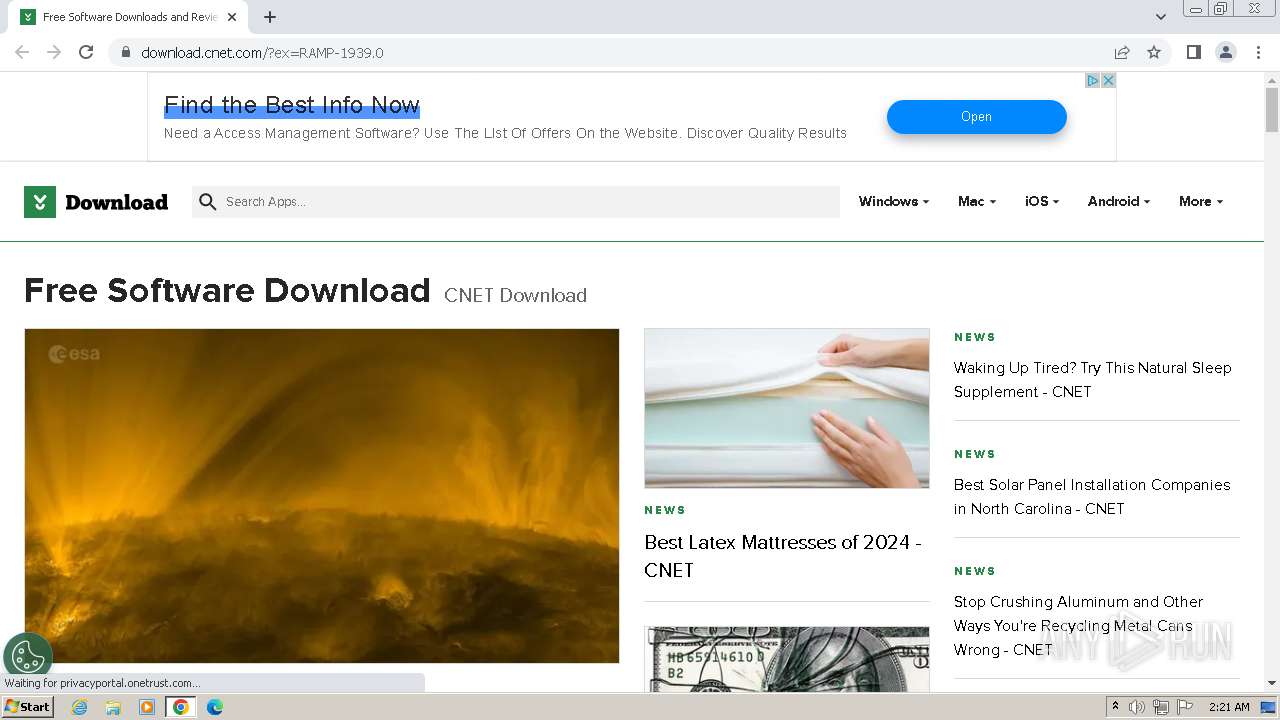Open the volume speaker tray icon

1137,707
